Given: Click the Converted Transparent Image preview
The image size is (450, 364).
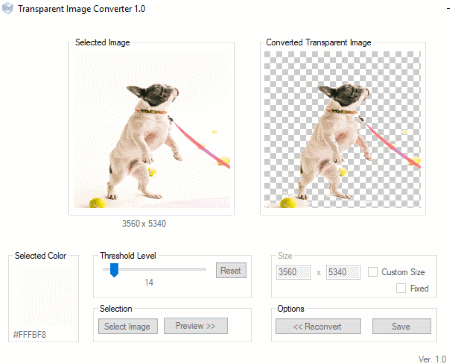Looking at the screenshot, I should 342,130.
